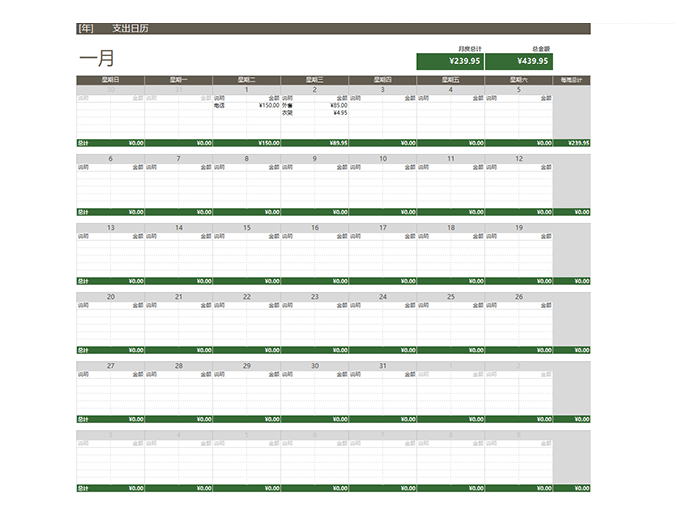675x520 pixels.
Task: Select date cell 23
Action: pos(315,297)
